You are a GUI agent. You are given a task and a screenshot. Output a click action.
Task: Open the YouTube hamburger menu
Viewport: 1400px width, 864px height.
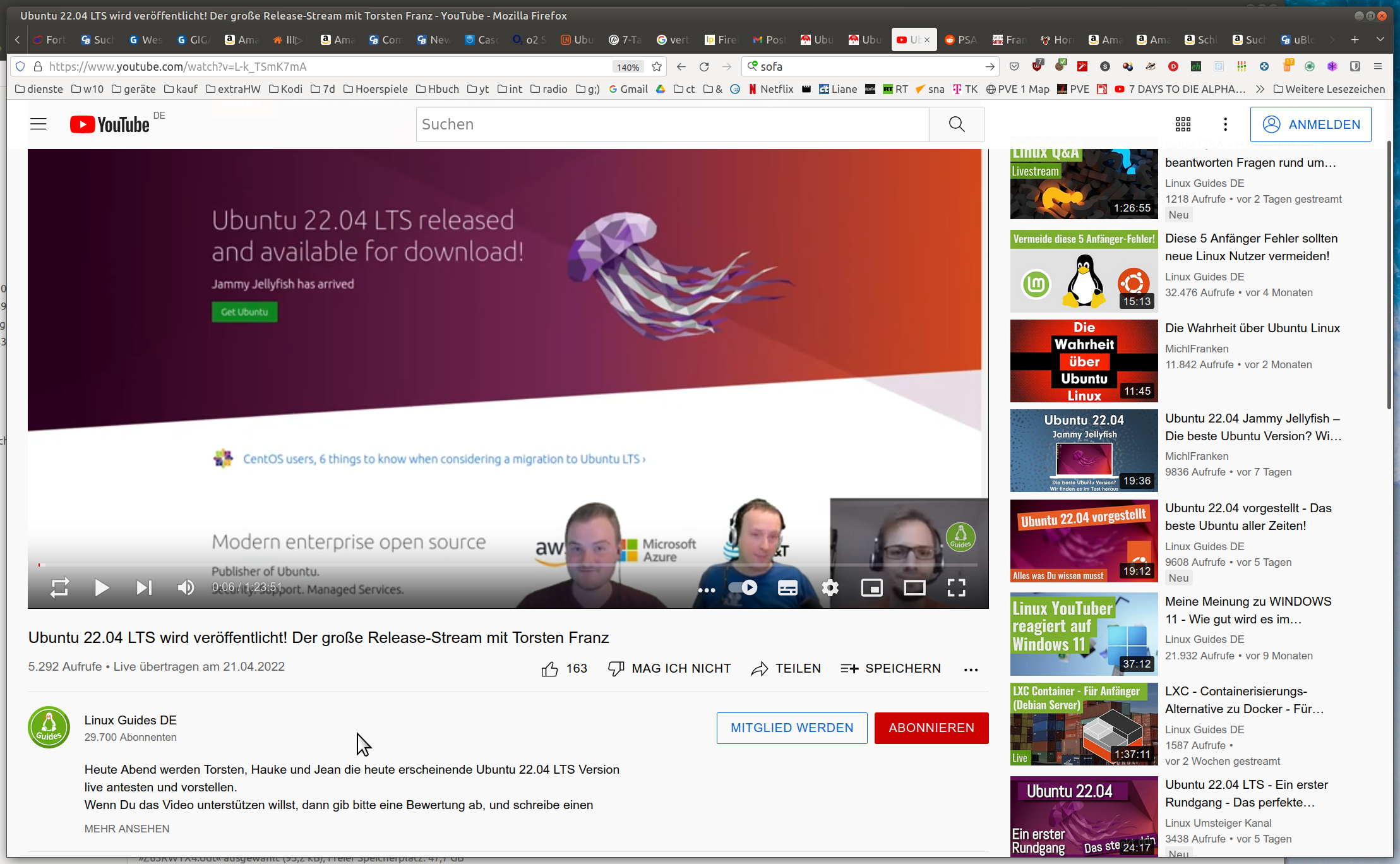pyautogui.click(x=38, y=124)
